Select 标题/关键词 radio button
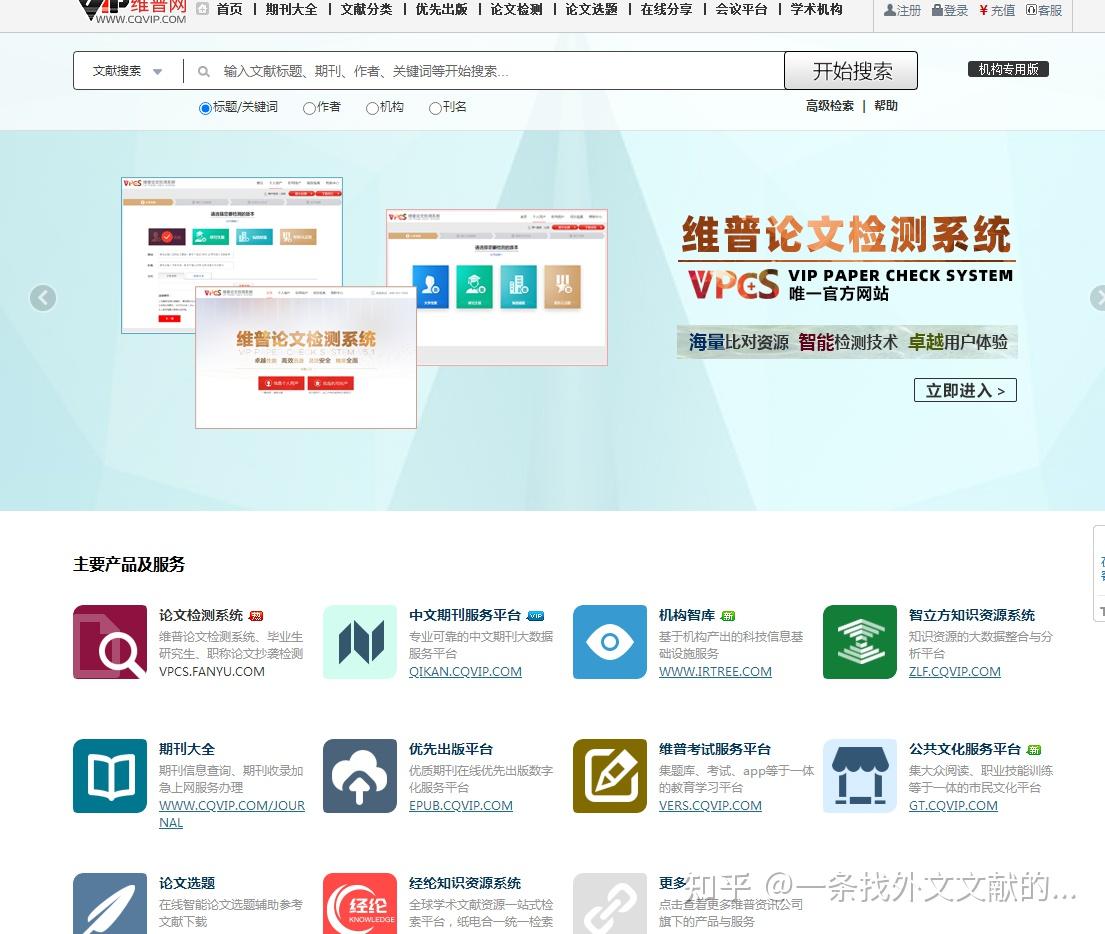The height and width of the screenshot is (934, 1105). (205, 108)
